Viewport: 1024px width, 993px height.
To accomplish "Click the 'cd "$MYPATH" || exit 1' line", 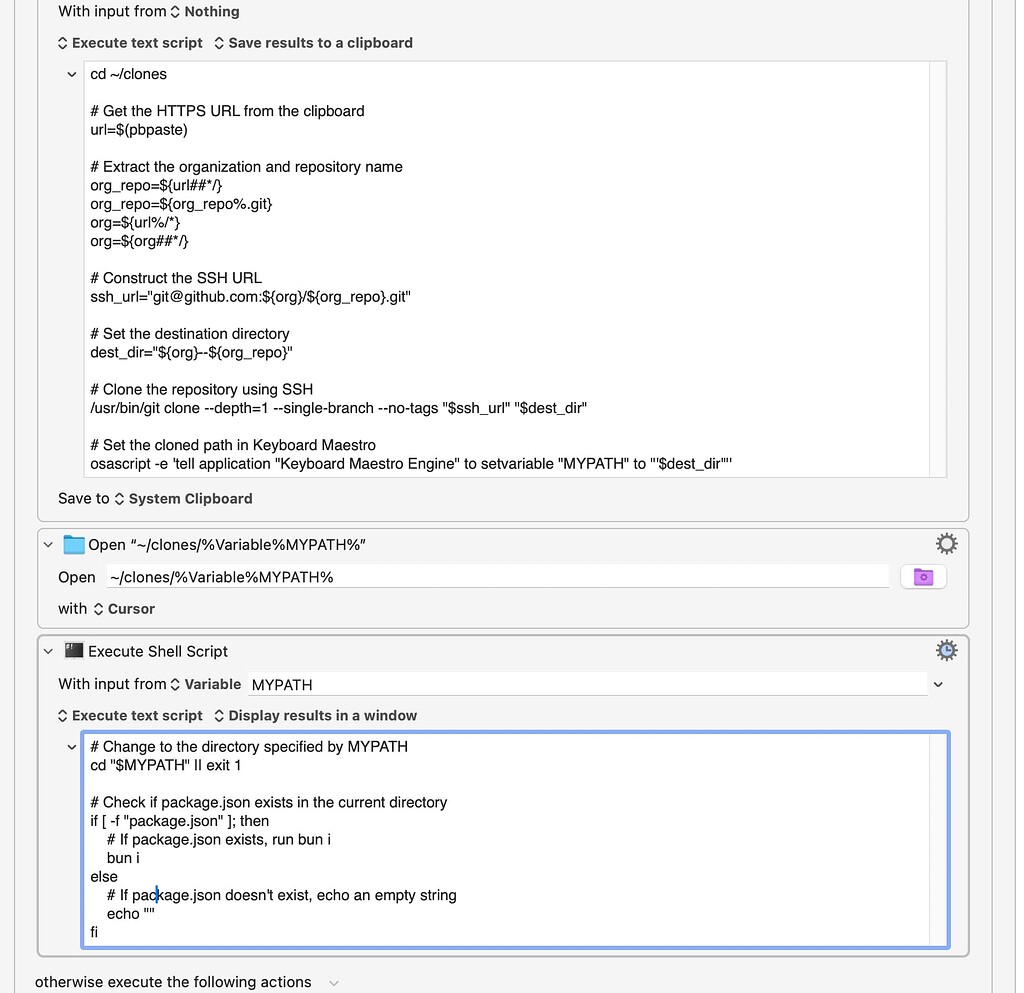I will point(165,765).
